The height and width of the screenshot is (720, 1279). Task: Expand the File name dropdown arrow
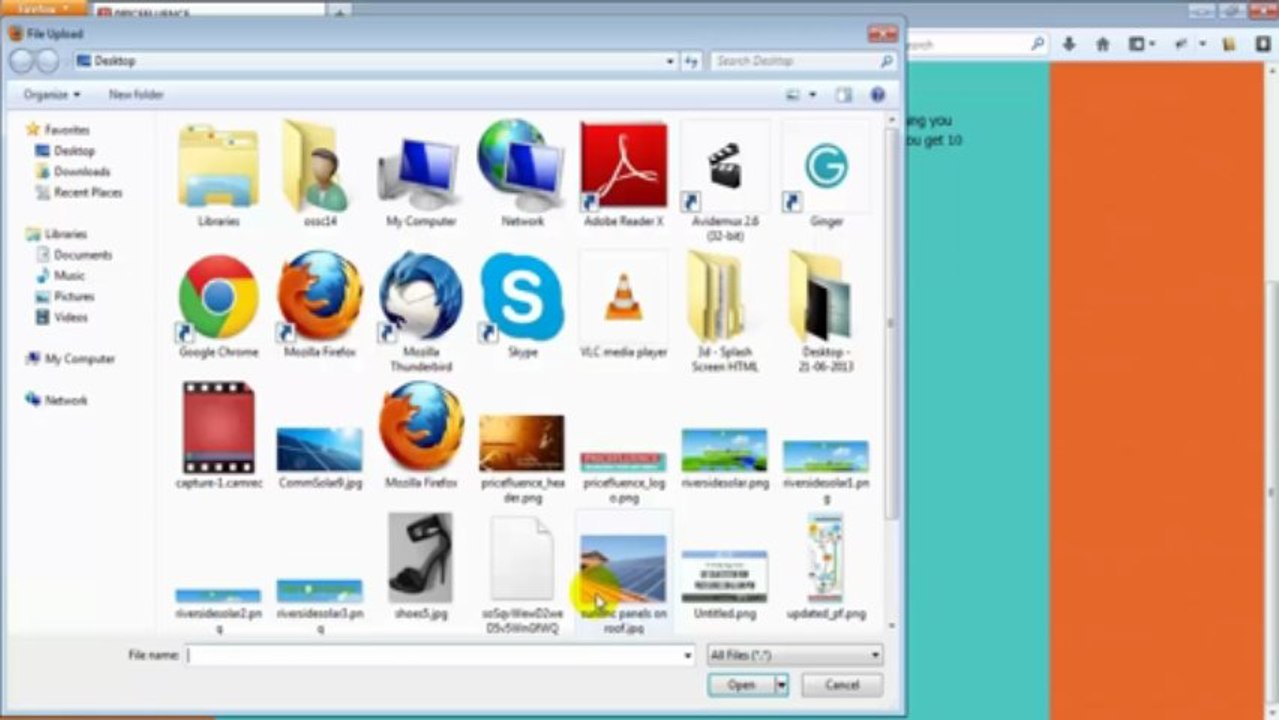[688, 656]
